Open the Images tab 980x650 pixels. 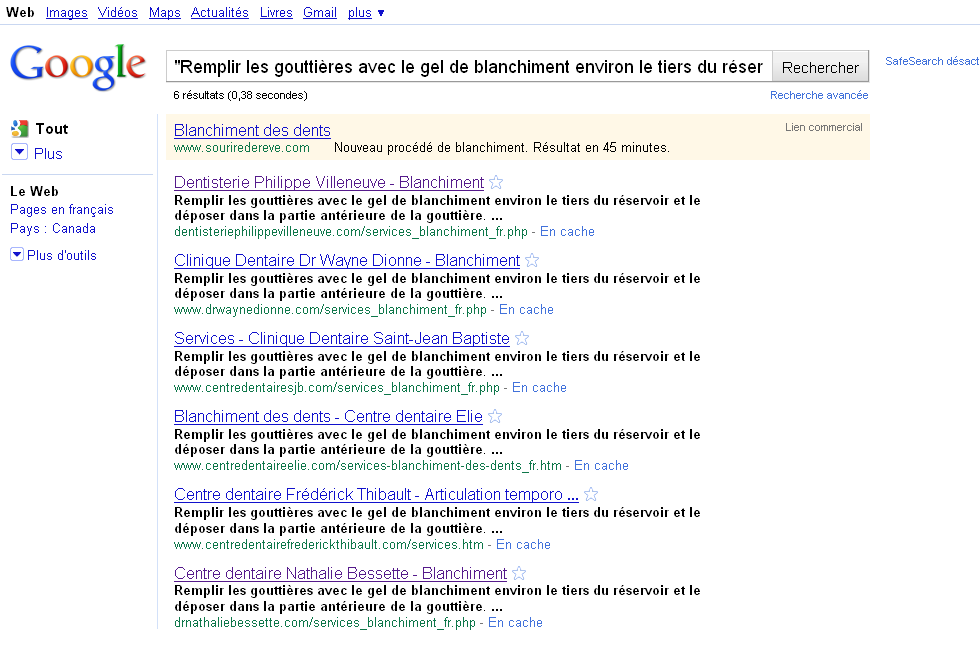tap(66, 12)
